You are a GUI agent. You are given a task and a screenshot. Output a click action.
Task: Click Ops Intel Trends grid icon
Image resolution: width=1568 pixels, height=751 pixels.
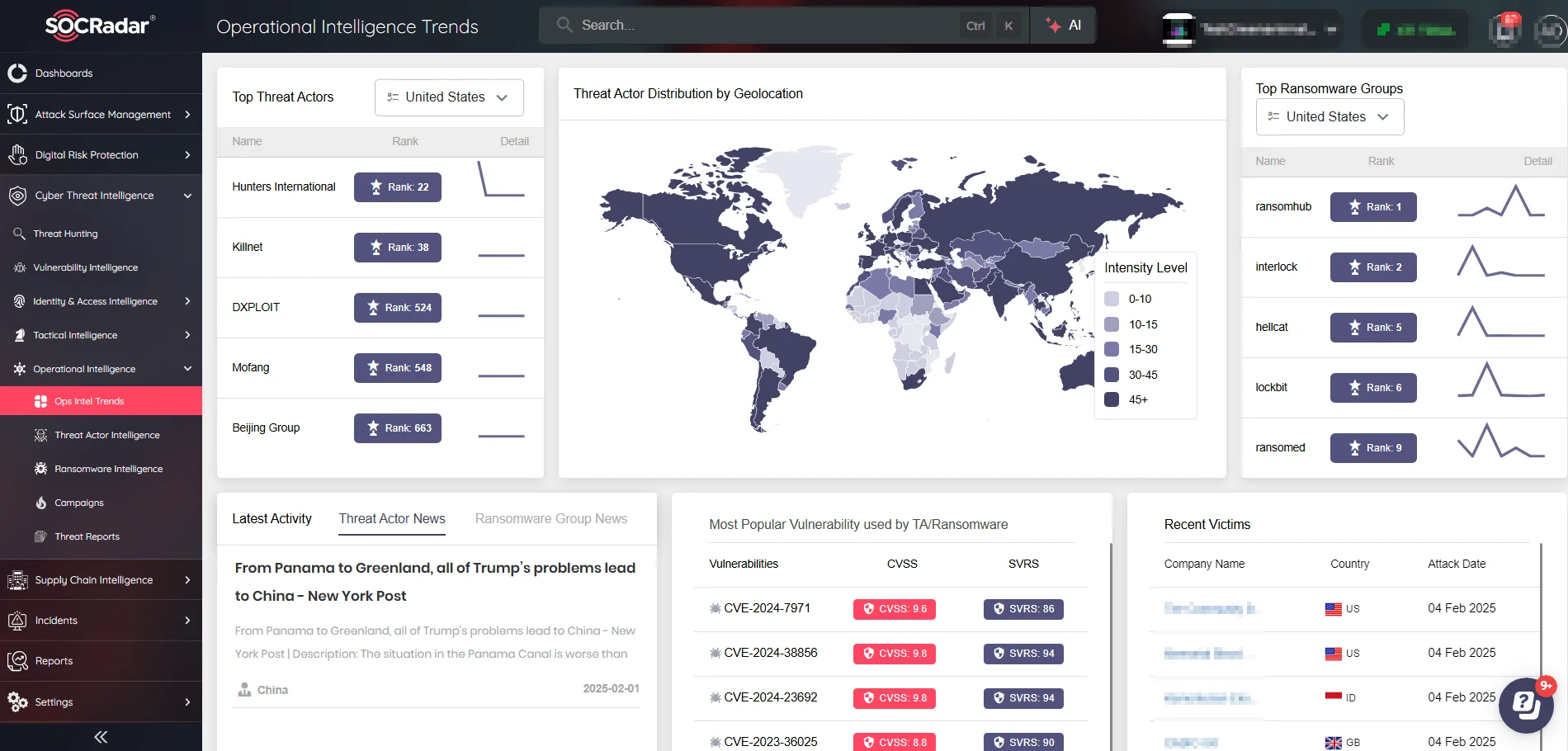click(40, 401)
